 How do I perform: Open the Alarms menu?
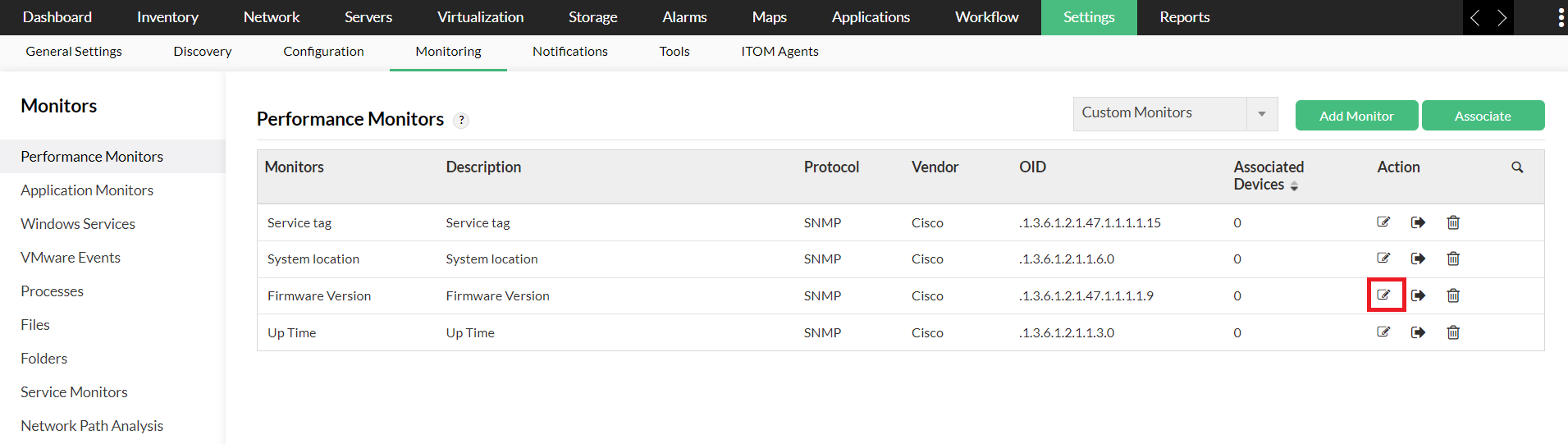point(684,17)
